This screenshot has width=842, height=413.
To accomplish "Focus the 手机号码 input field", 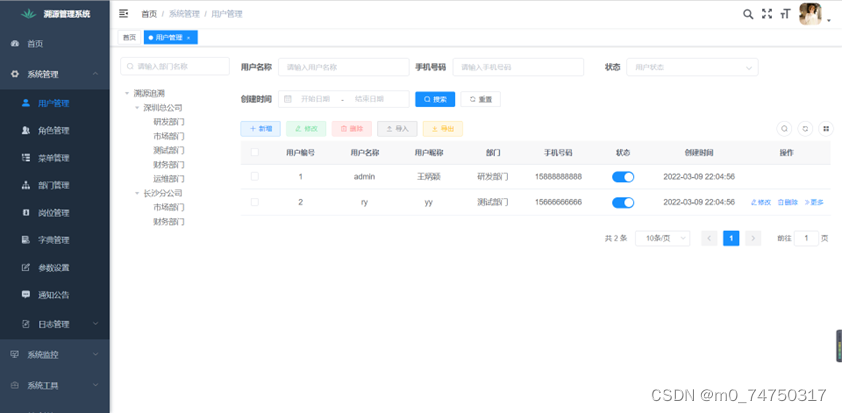I will 518,67.
